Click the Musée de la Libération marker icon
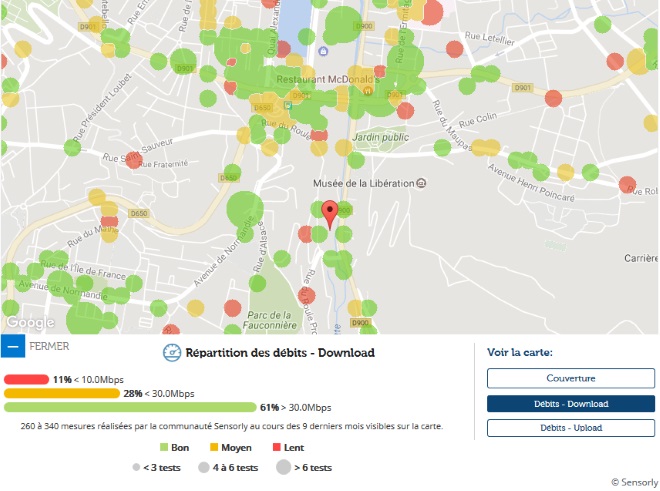Viewport: 660px width, 491px height. (x=421, y=183)
